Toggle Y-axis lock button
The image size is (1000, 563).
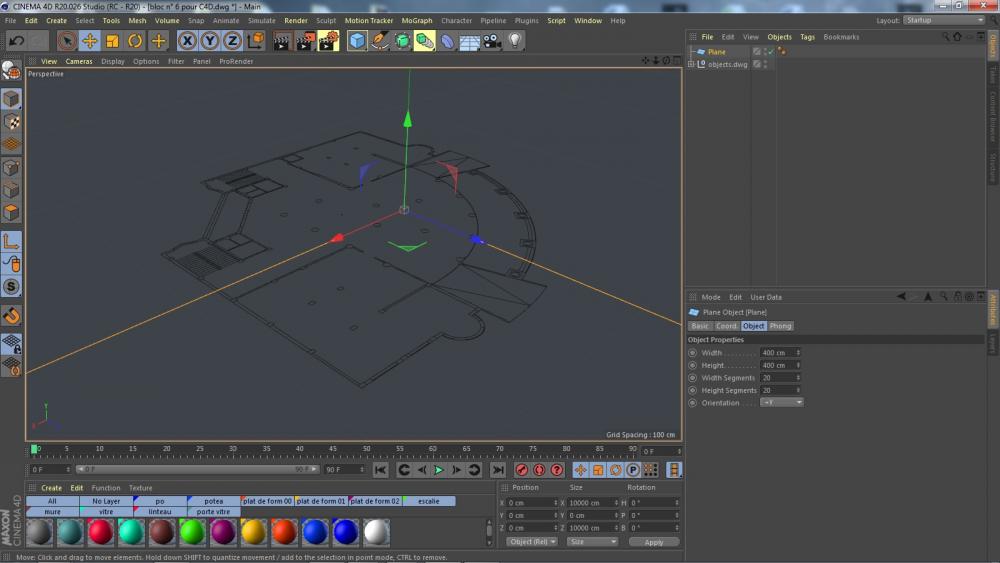click(x=210, y=41)
